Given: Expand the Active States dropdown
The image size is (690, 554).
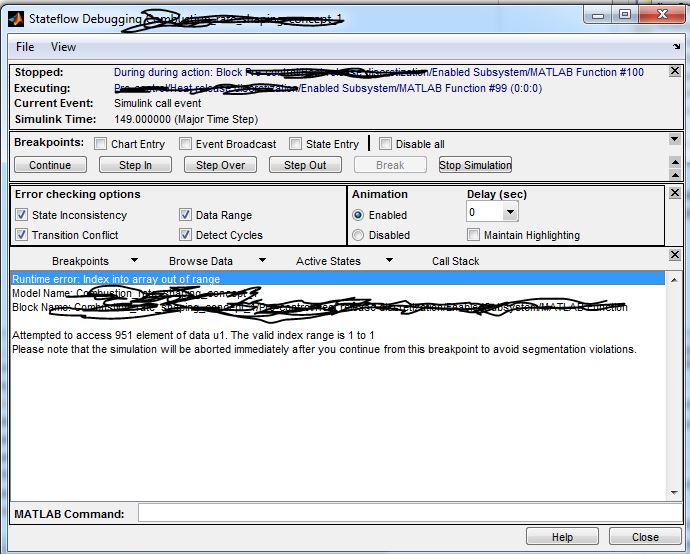Looking at the screenshot, I should click(389, 261).
